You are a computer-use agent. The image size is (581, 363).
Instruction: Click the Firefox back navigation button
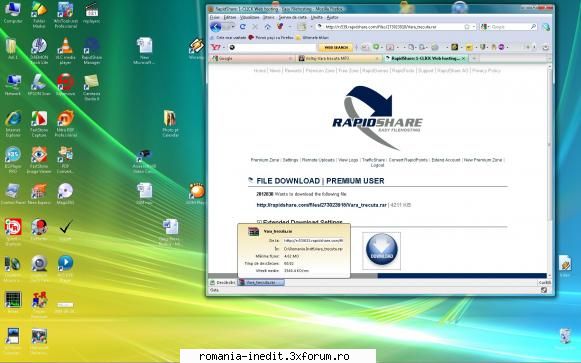[x=216, y=27]
